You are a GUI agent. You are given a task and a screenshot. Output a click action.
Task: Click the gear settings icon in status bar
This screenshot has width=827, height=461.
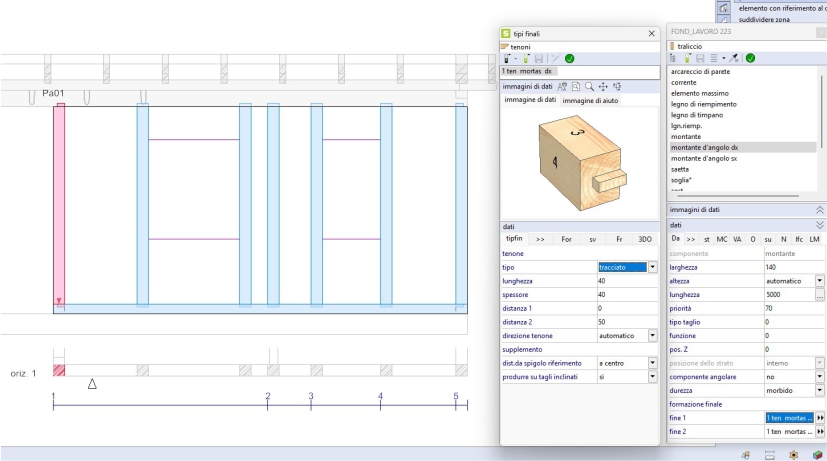tap(793, 454)
